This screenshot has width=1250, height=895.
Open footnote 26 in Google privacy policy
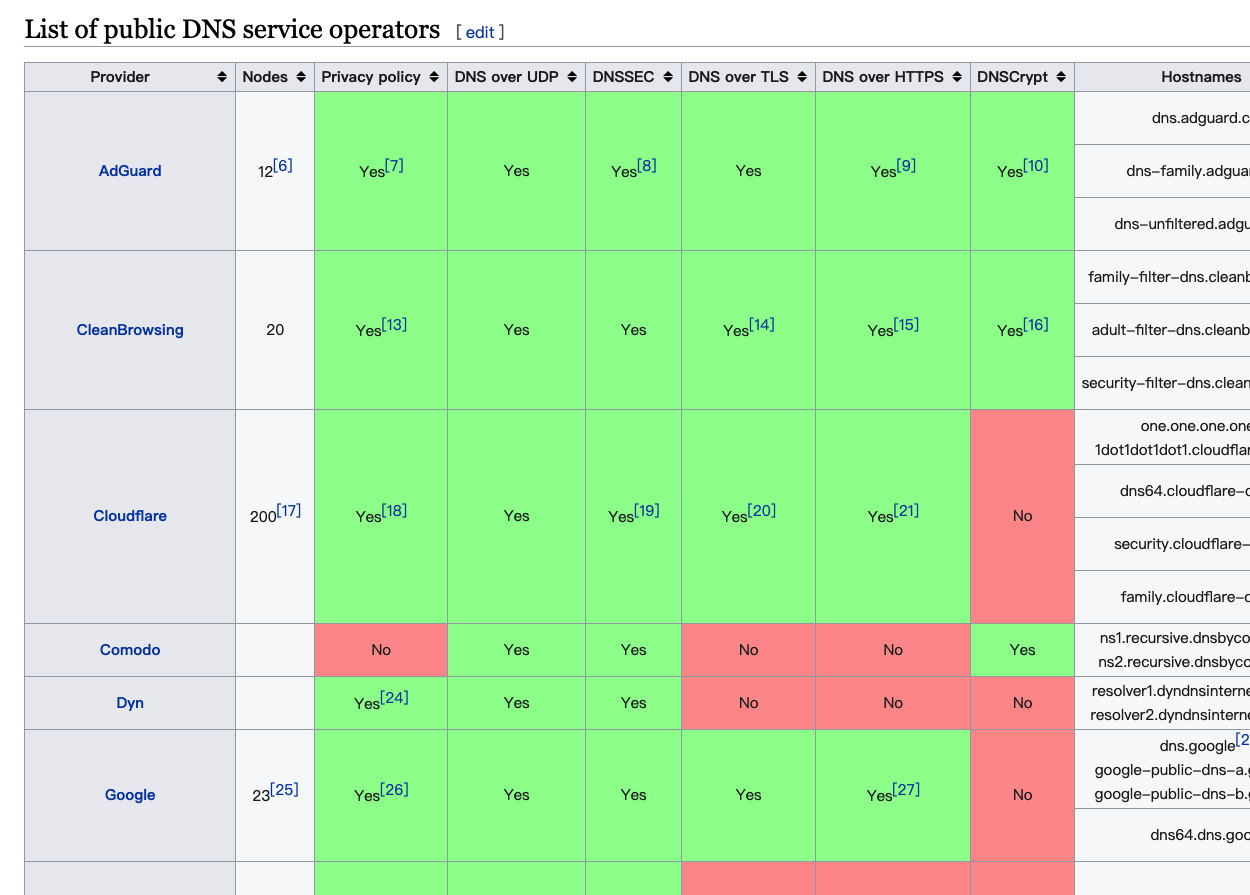pos(394,789)
